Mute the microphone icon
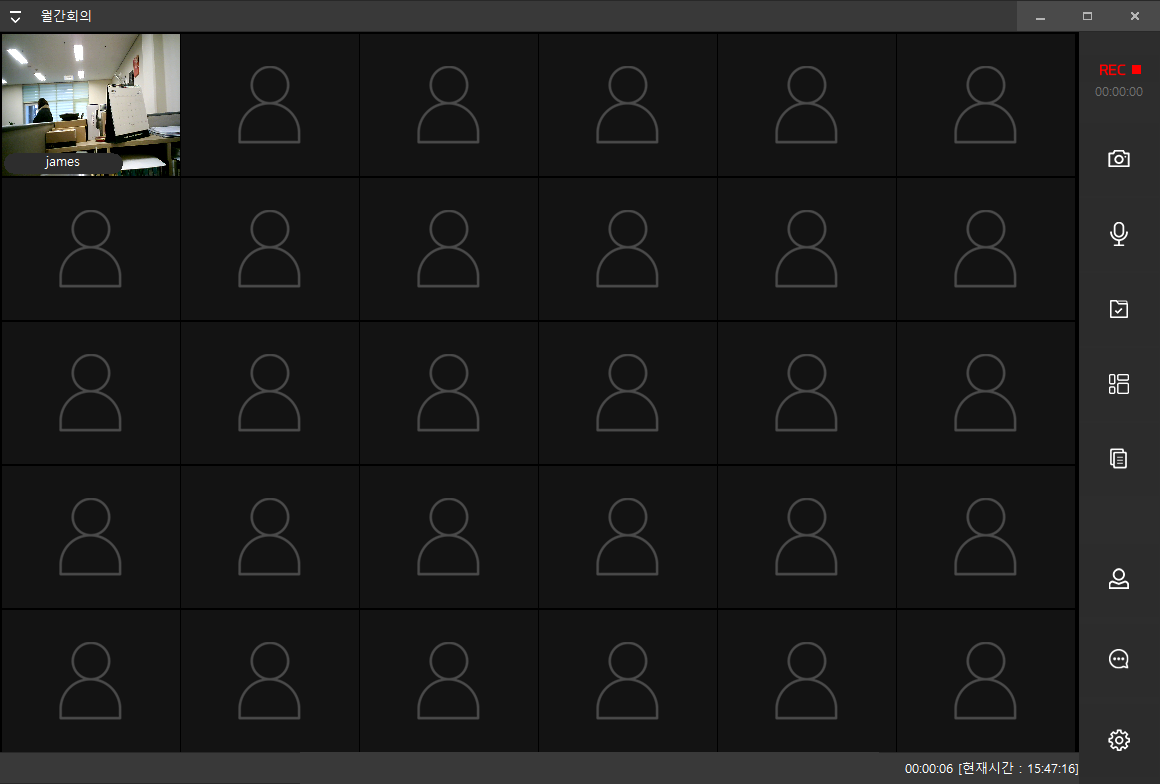 (x=1119, y=234)
